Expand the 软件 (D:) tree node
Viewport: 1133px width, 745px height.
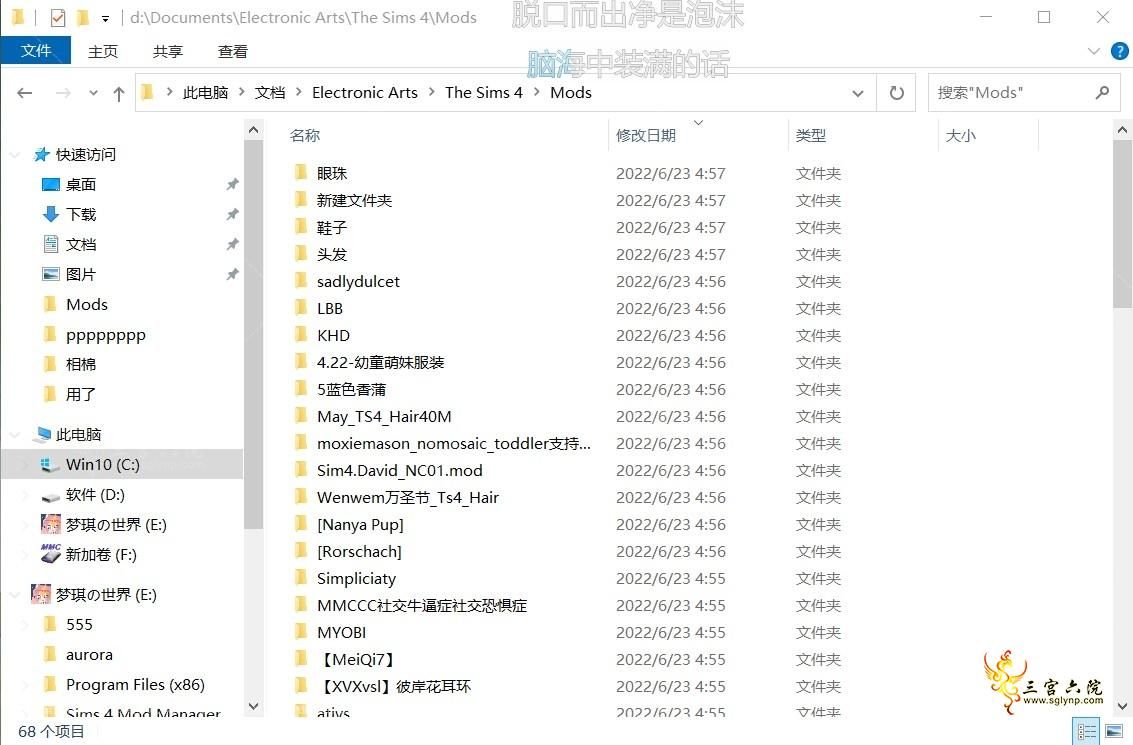[25, 495]
